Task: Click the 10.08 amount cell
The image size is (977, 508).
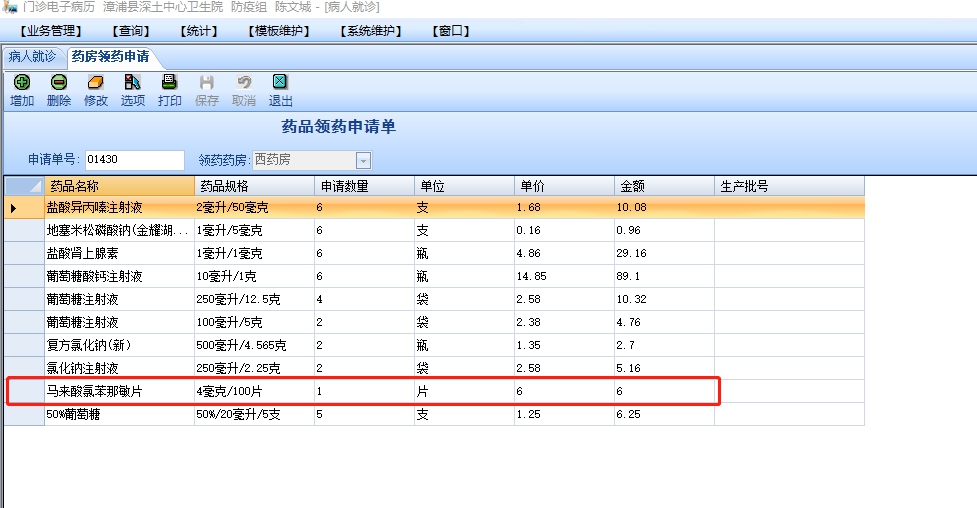Action: point(665,208)
